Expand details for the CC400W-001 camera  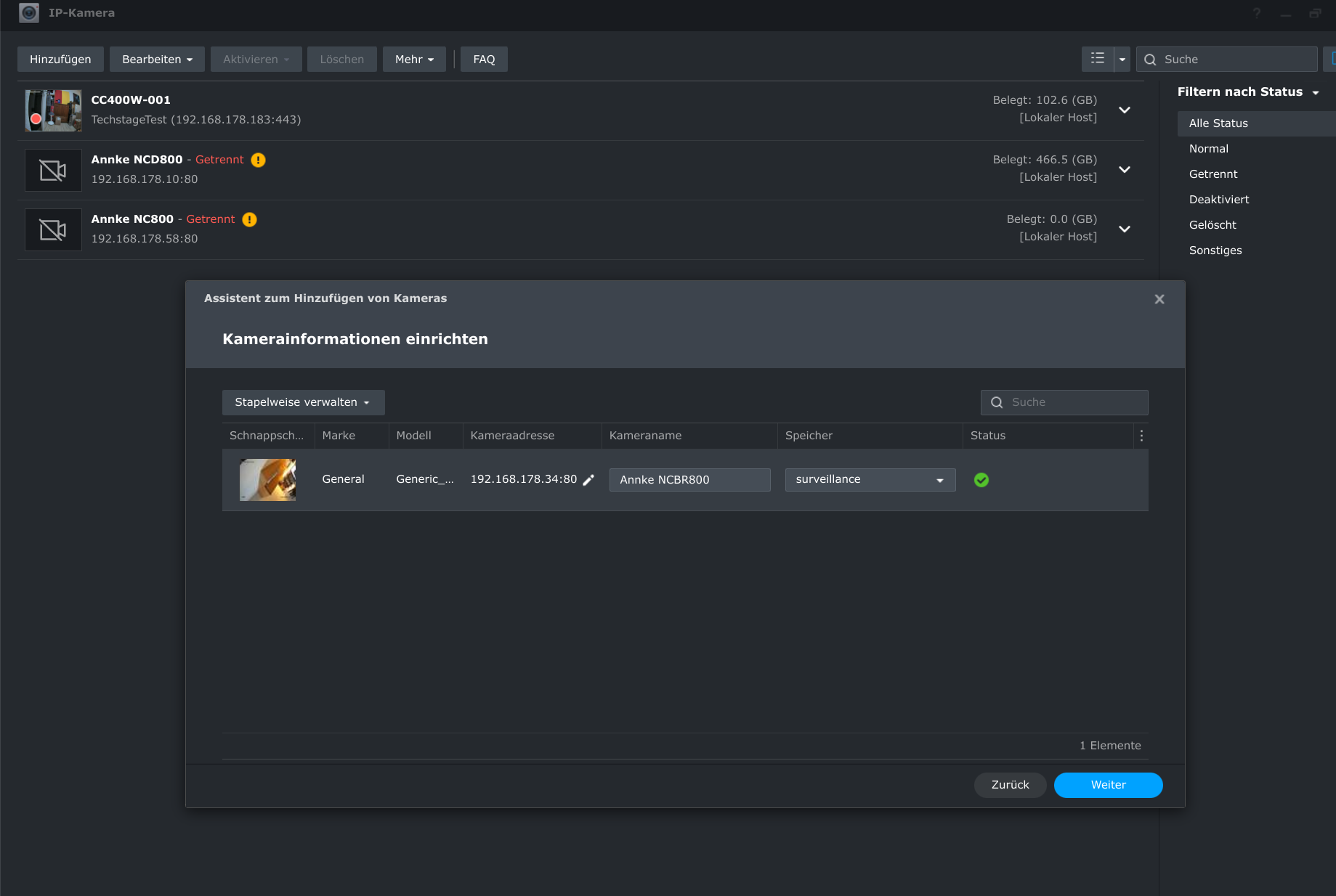[x=1125, y=110]
